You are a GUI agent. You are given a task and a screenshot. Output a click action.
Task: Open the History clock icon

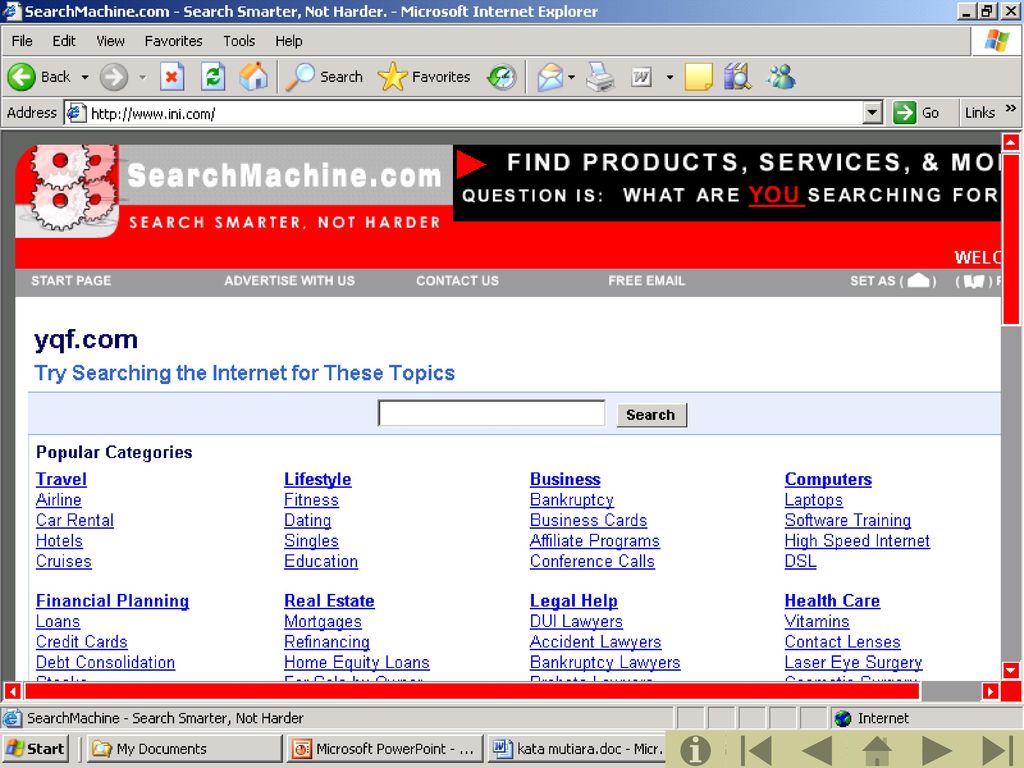[502, 77]
